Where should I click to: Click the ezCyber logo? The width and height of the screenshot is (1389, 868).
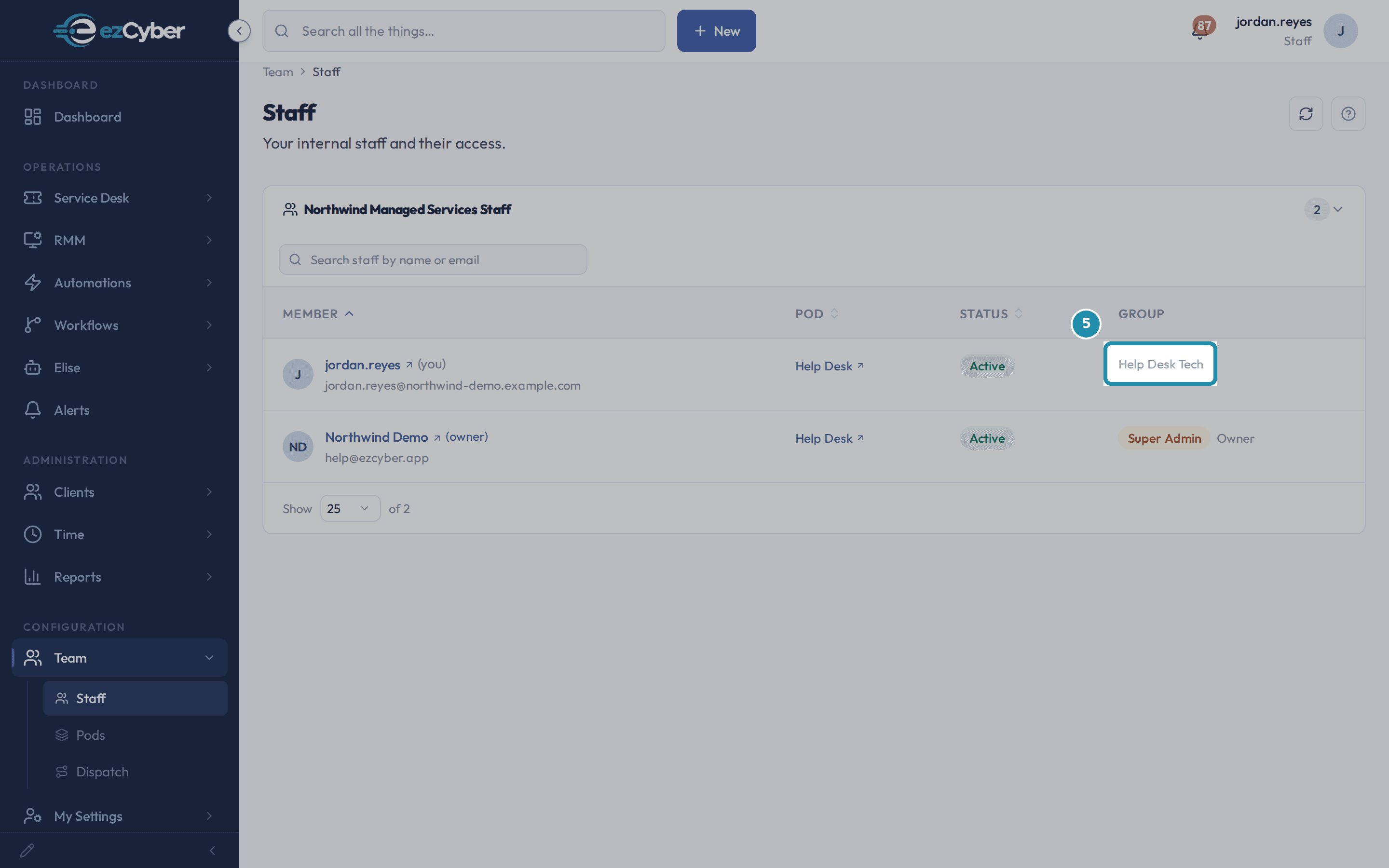120,30
